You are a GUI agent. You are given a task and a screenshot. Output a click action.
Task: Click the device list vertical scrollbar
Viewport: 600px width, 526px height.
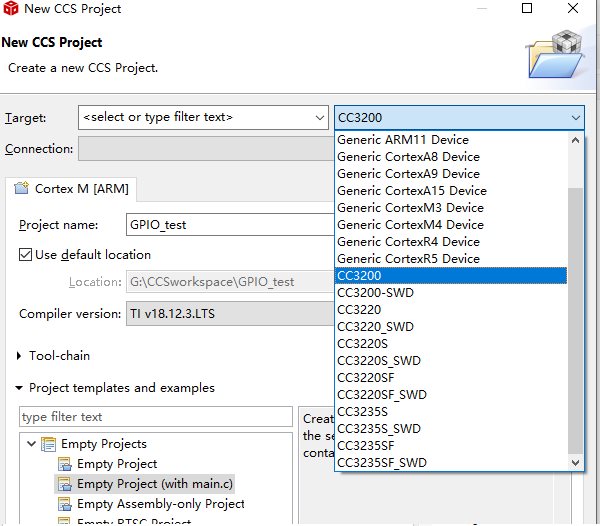(x=575, y=300)
